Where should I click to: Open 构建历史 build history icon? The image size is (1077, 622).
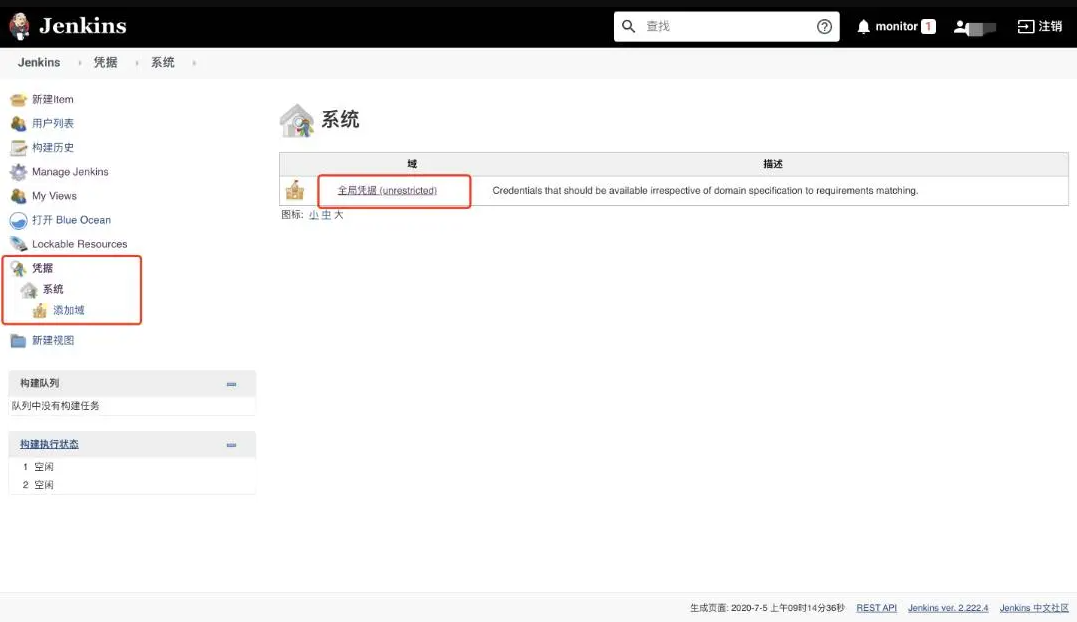pos(18,148)
